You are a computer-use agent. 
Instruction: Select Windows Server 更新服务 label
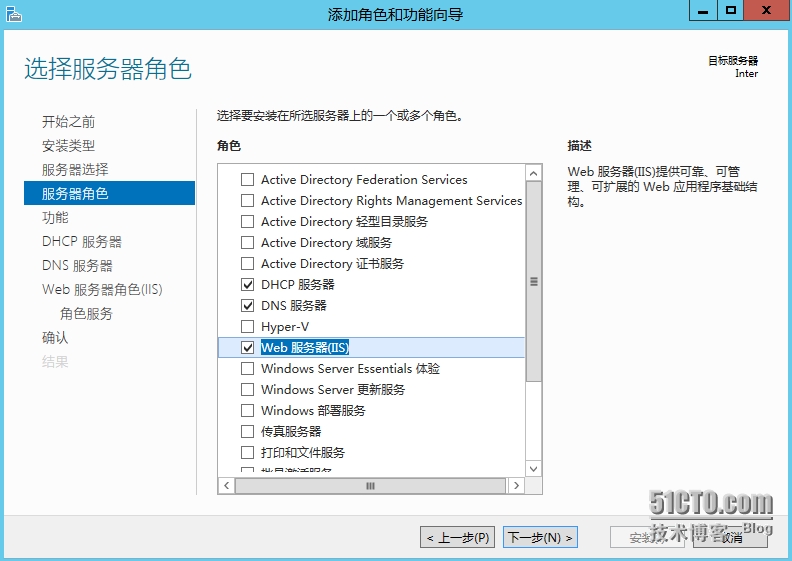pyautogui.click(x=333, y=390)
